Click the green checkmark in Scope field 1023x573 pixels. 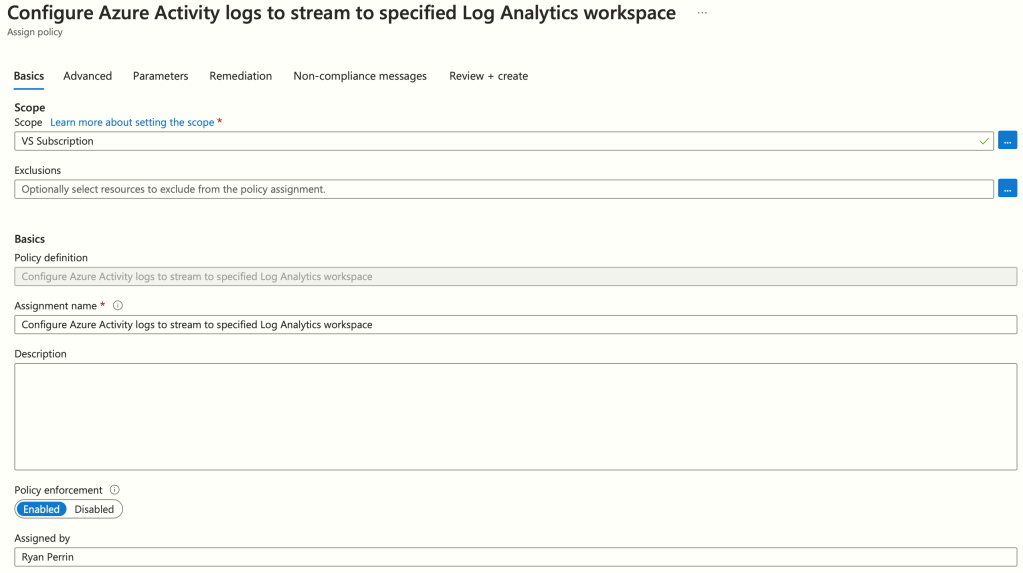(985, 141)
